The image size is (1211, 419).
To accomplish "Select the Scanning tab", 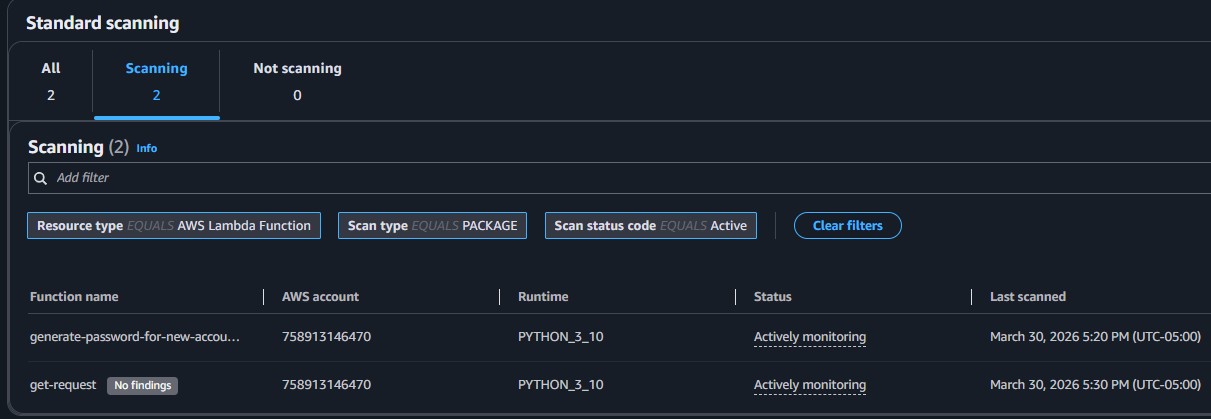I will 156,82.
